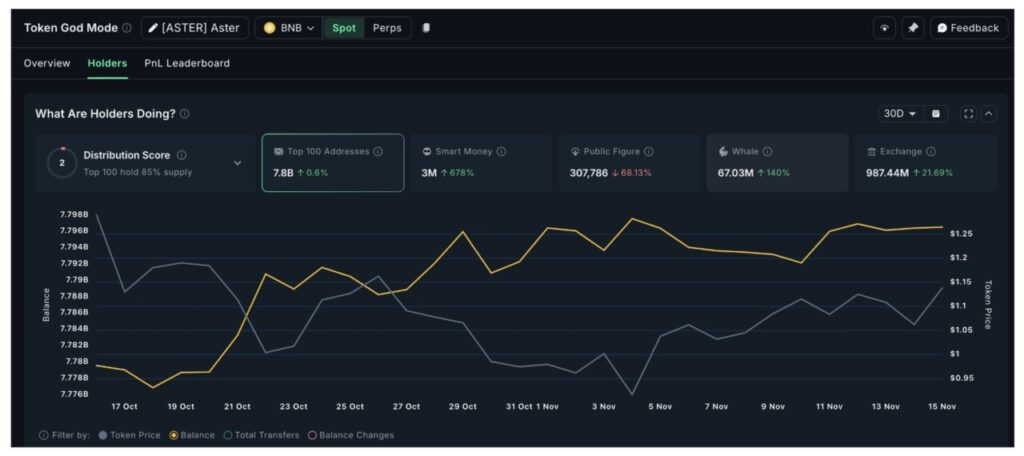This screenshot has width=1024, height=456.
Task: Click info icon beside Token God Mode
Action: click(x=127, y=28)
